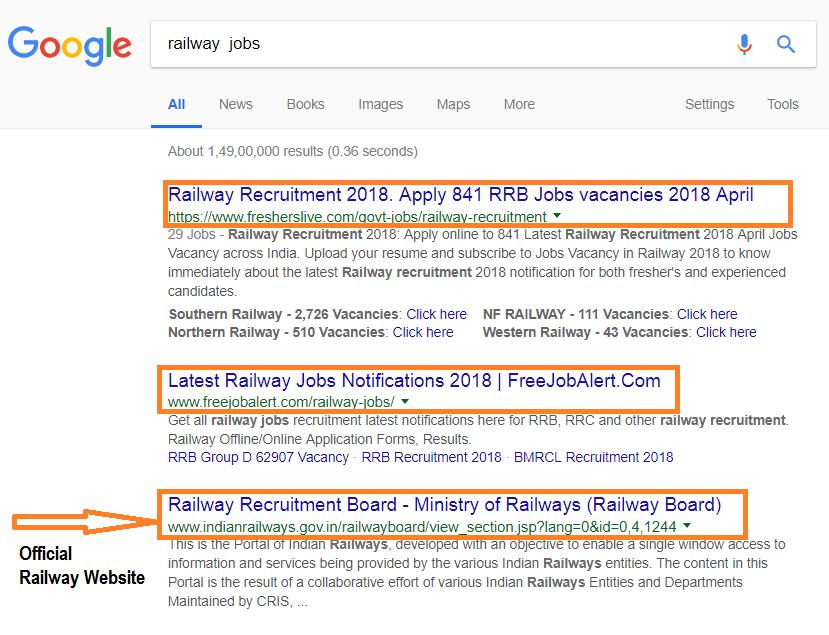829x635 pixels.
Task: Click the blue magnifier search icon
Action: tap(786, 44)
